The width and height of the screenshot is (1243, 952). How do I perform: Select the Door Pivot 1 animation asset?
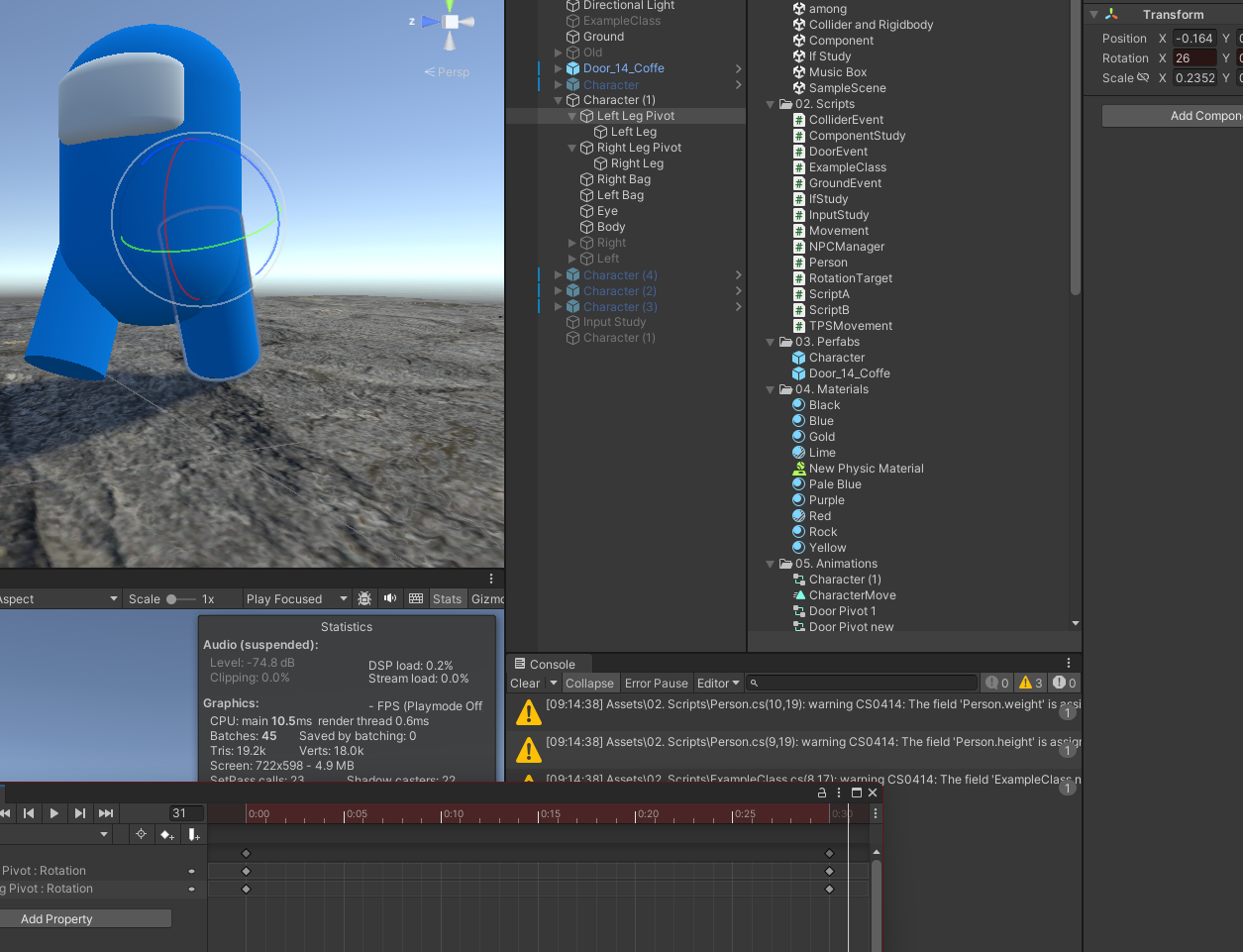coord(843,611)
